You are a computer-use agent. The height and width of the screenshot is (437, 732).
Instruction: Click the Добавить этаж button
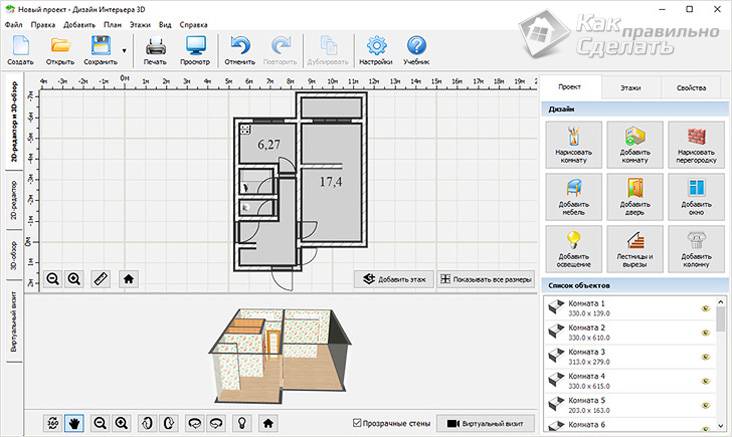tap(394, 279)
